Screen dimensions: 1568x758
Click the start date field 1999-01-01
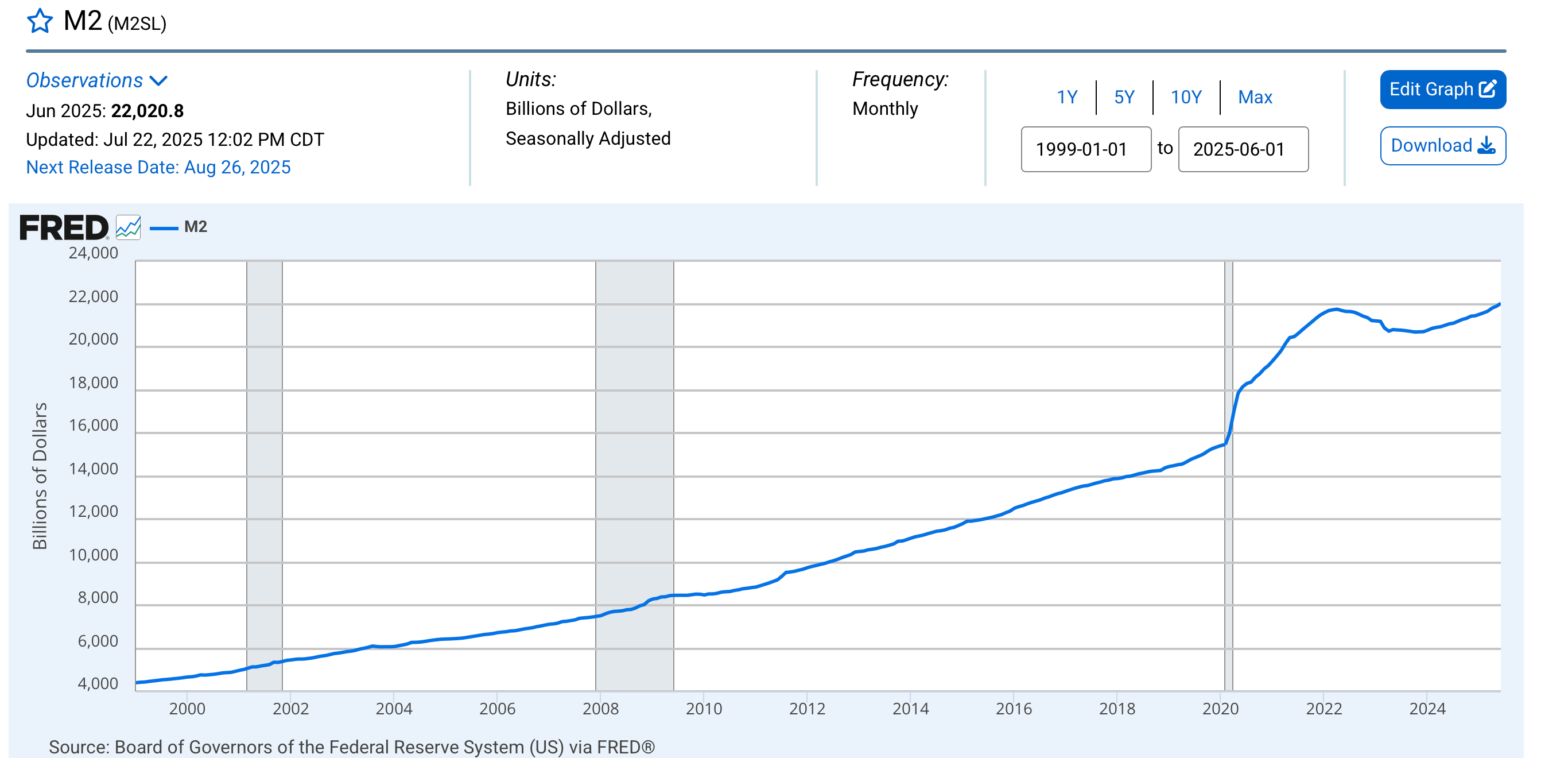pyautogui.click(x=1085, y=149)
